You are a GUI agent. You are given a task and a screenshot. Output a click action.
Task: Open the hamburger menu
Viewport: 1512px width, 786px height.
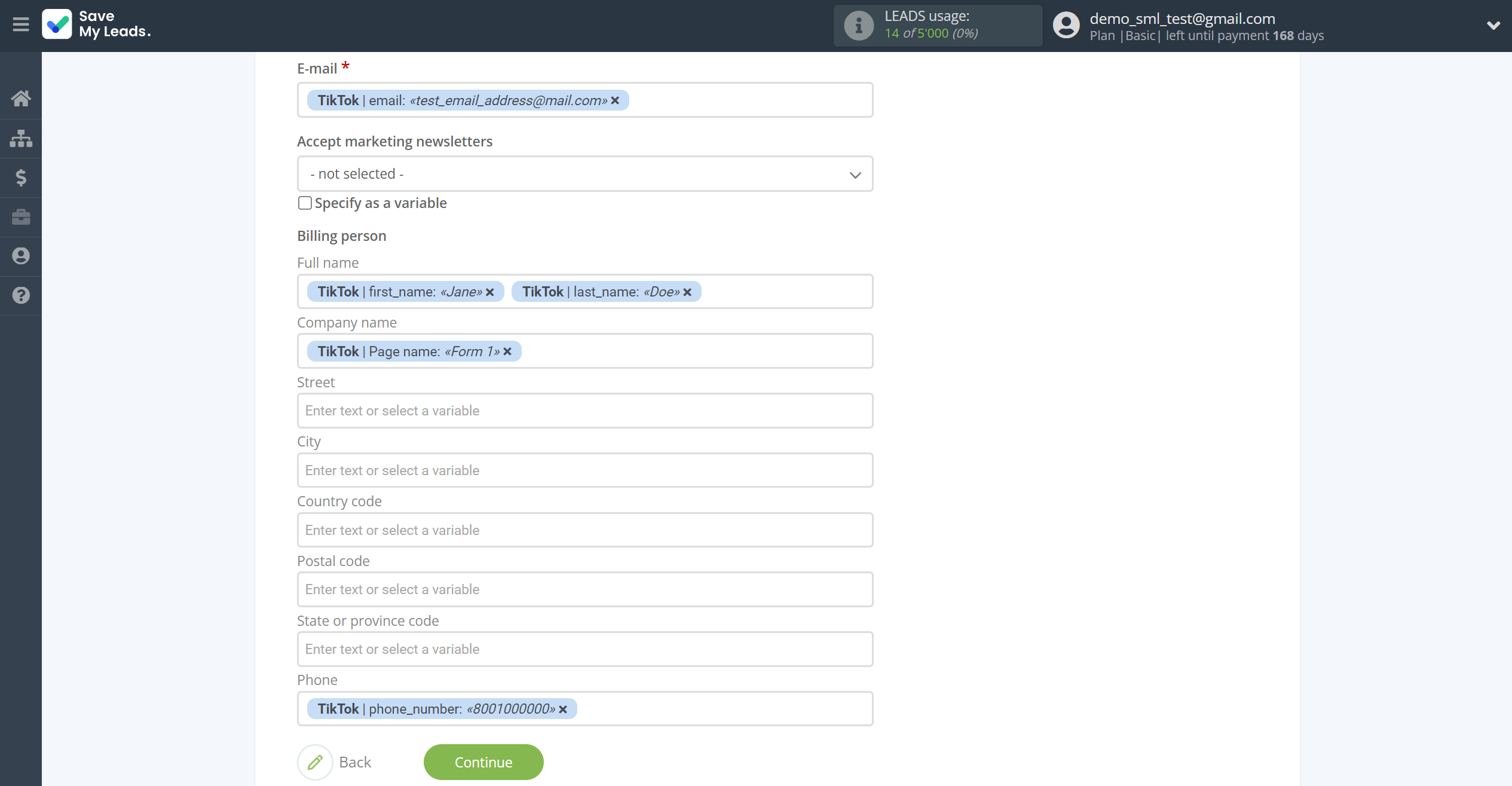point(21,25)
